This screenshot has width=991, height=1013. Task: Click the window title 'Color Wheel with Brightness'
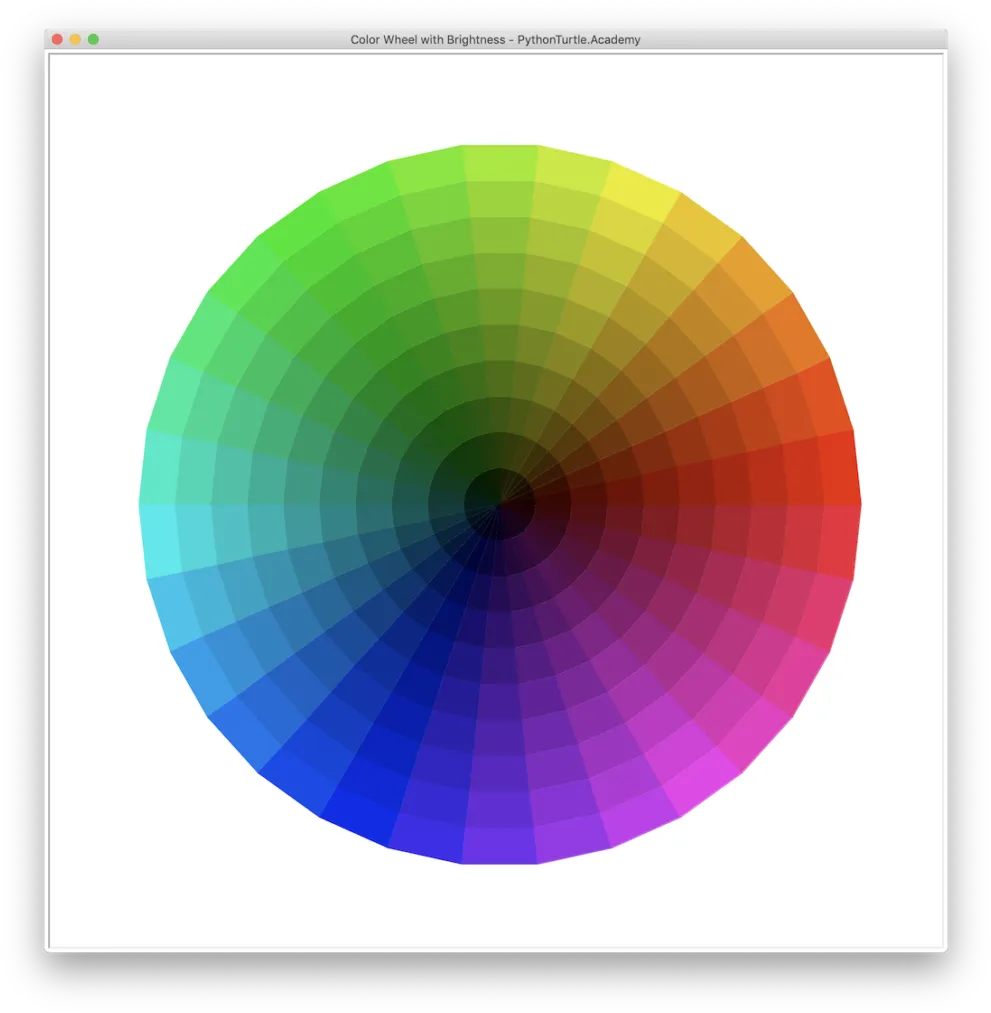(x=428, y=39)
